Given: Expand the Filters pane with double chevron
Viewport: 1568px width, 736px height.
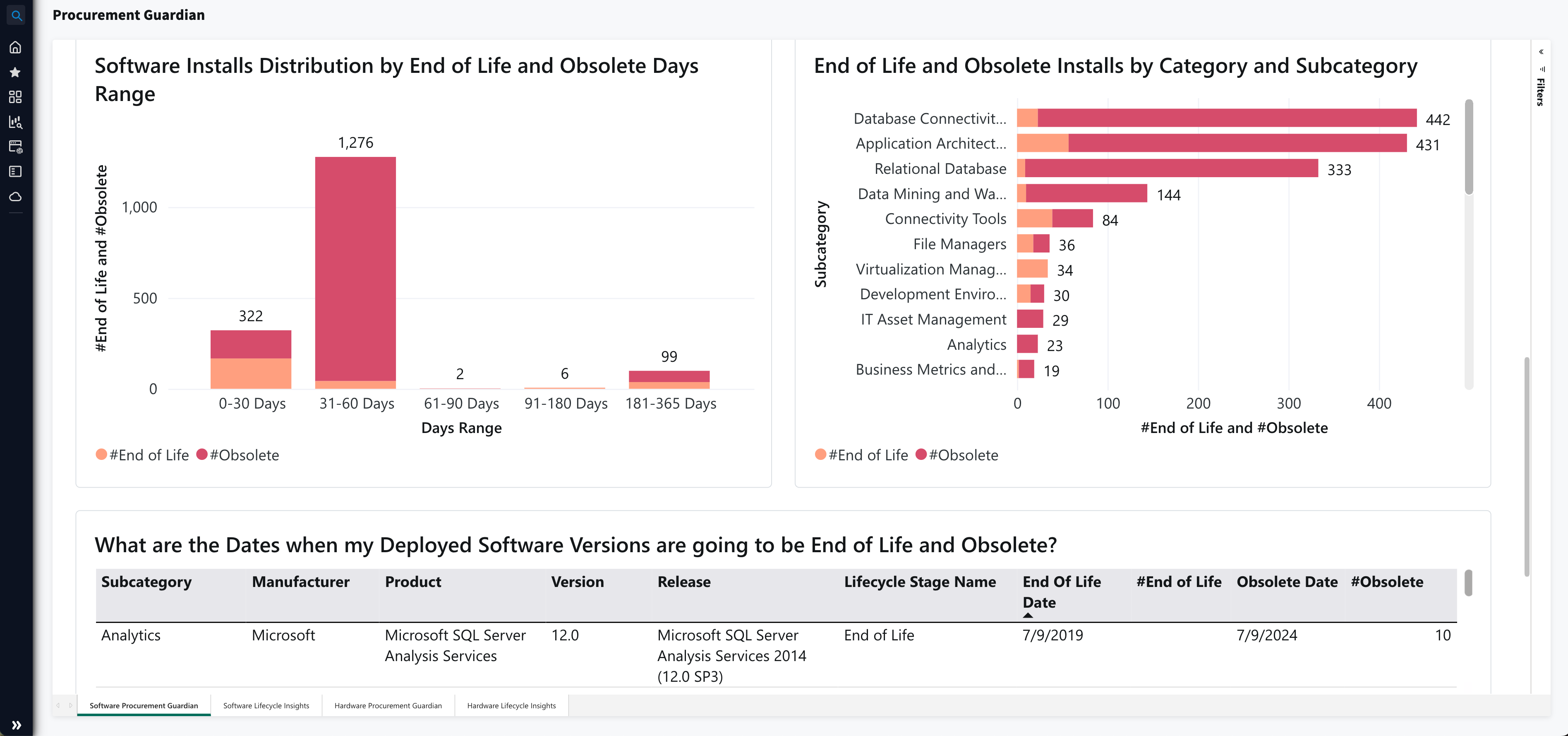Looking at the screenshot, I should tap(1541, 52).
